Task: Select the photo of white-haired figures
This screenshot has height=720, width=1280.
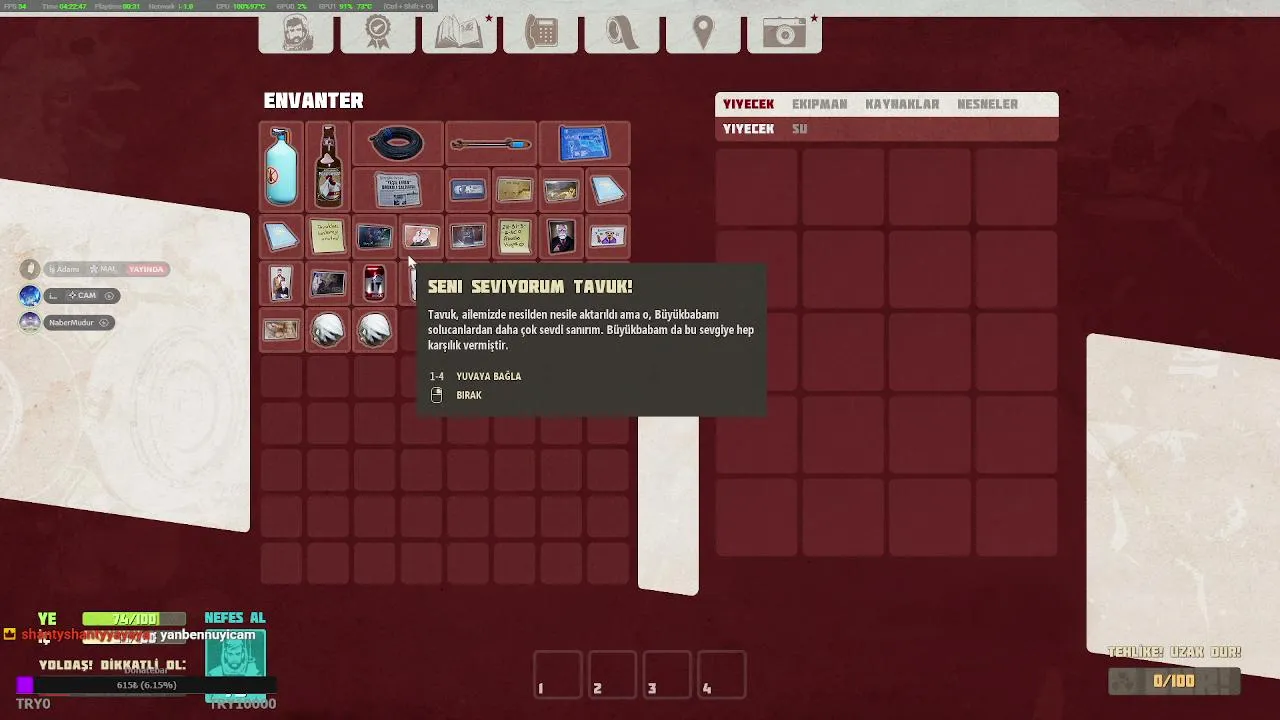Action: click(421, 237)
